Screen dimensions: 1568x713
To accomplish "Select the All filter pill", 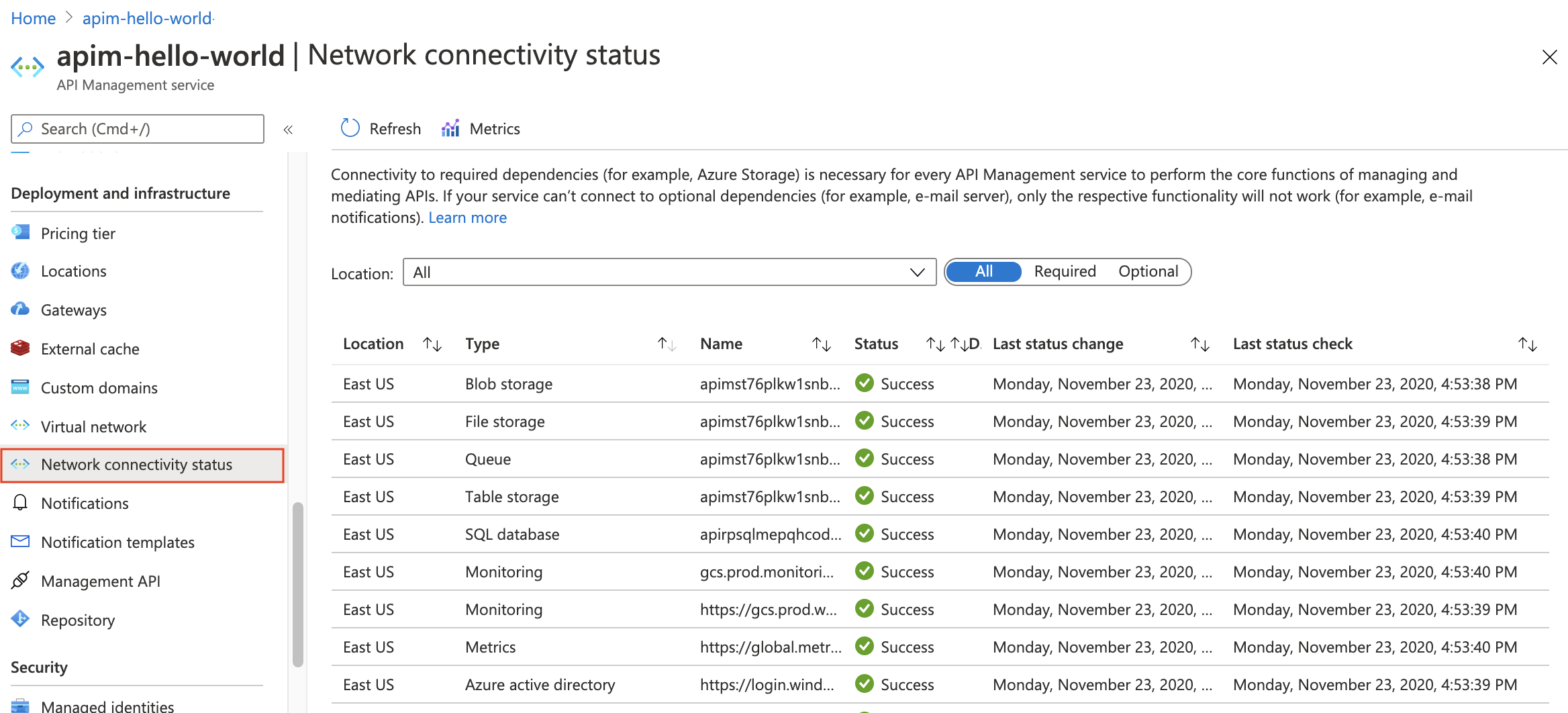I will (983, 271).
